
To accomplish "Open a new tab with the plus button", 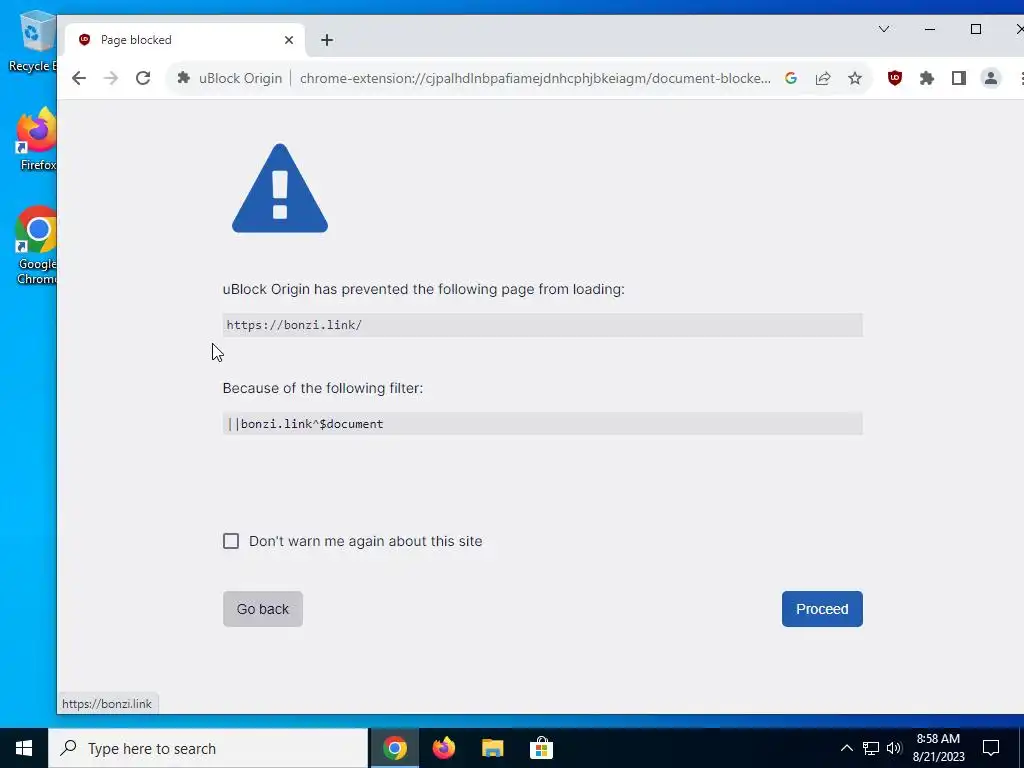I will click(x=327, y=40).
